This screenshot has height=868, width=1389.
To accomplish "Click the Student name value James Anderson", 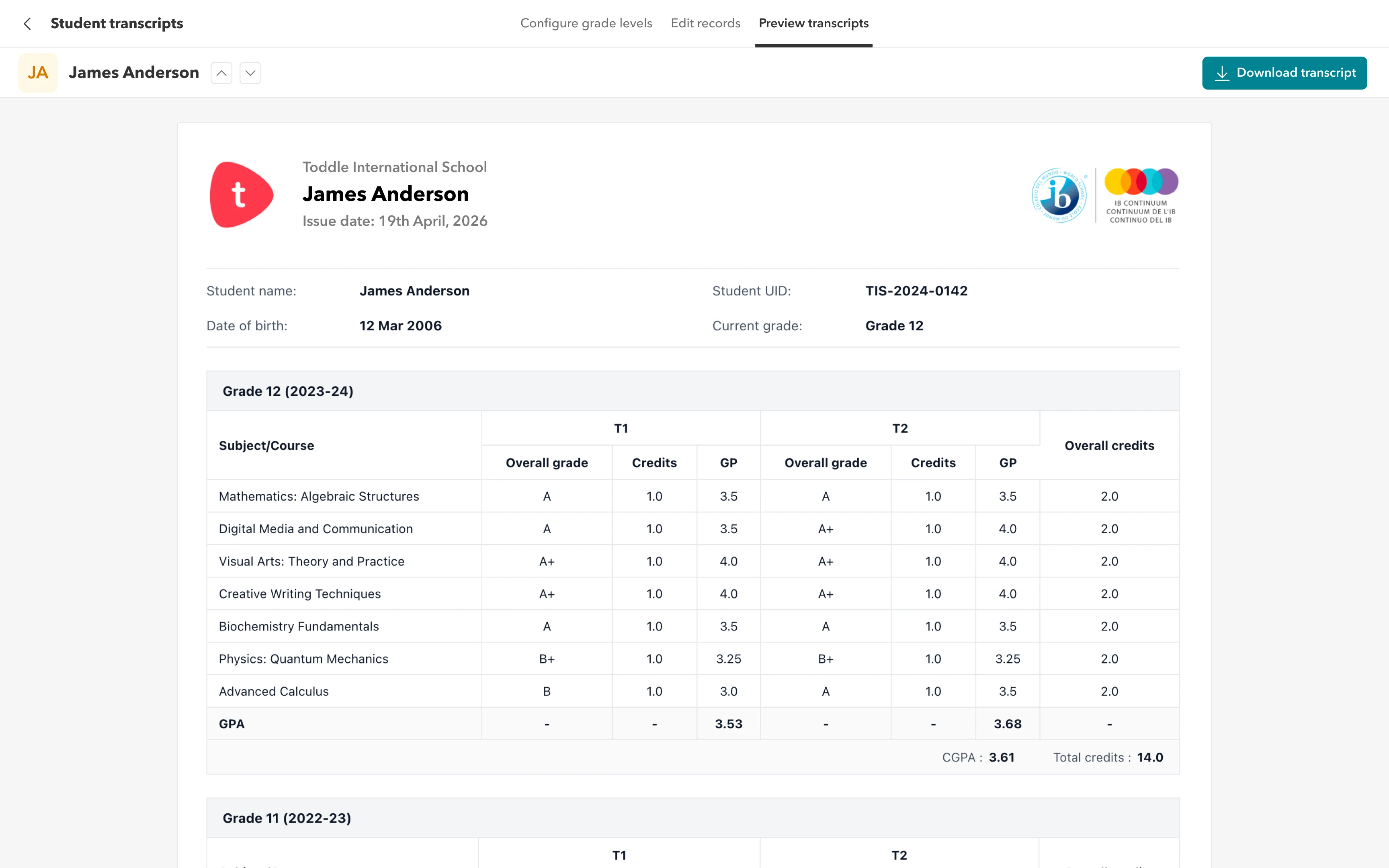I will click(x=414, y=291).
